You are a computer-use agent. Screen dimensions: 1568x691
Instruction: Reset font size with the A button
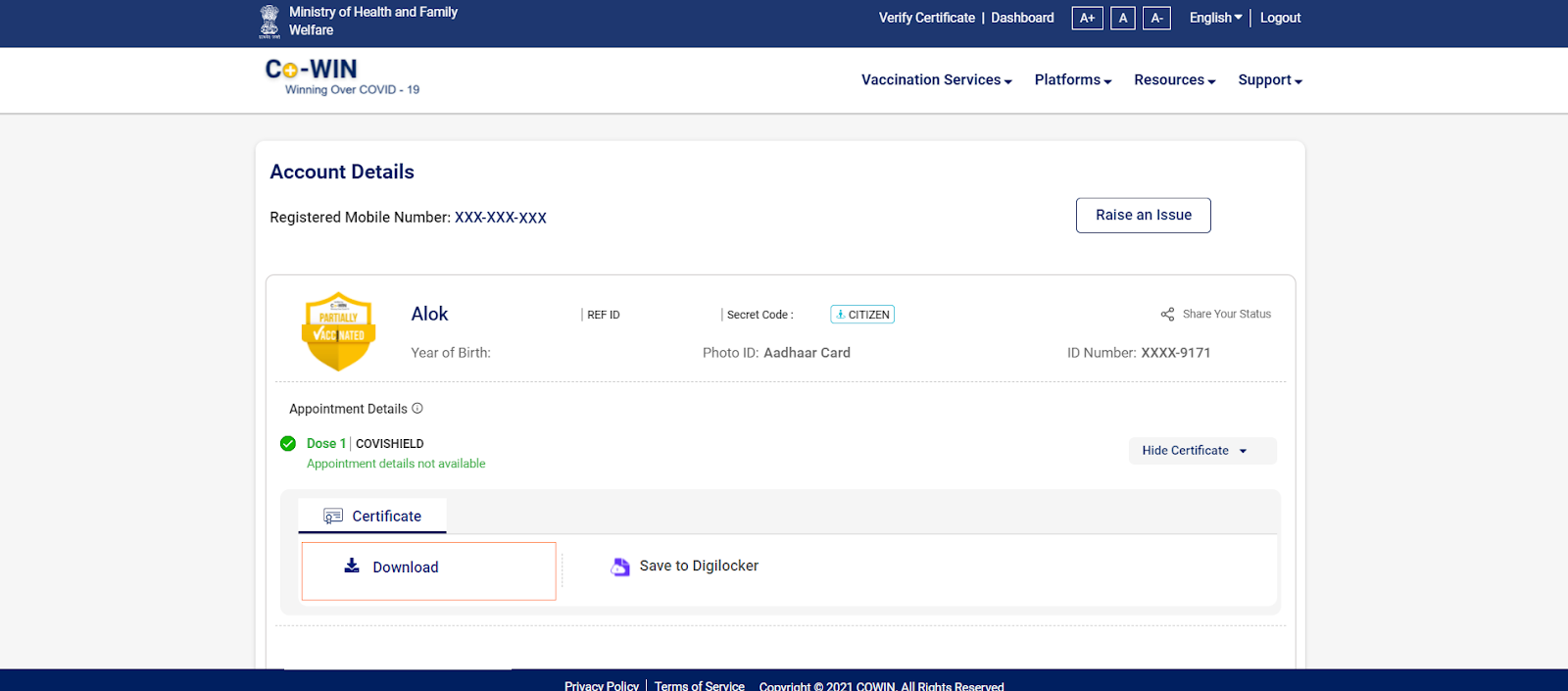[1123, 18]
